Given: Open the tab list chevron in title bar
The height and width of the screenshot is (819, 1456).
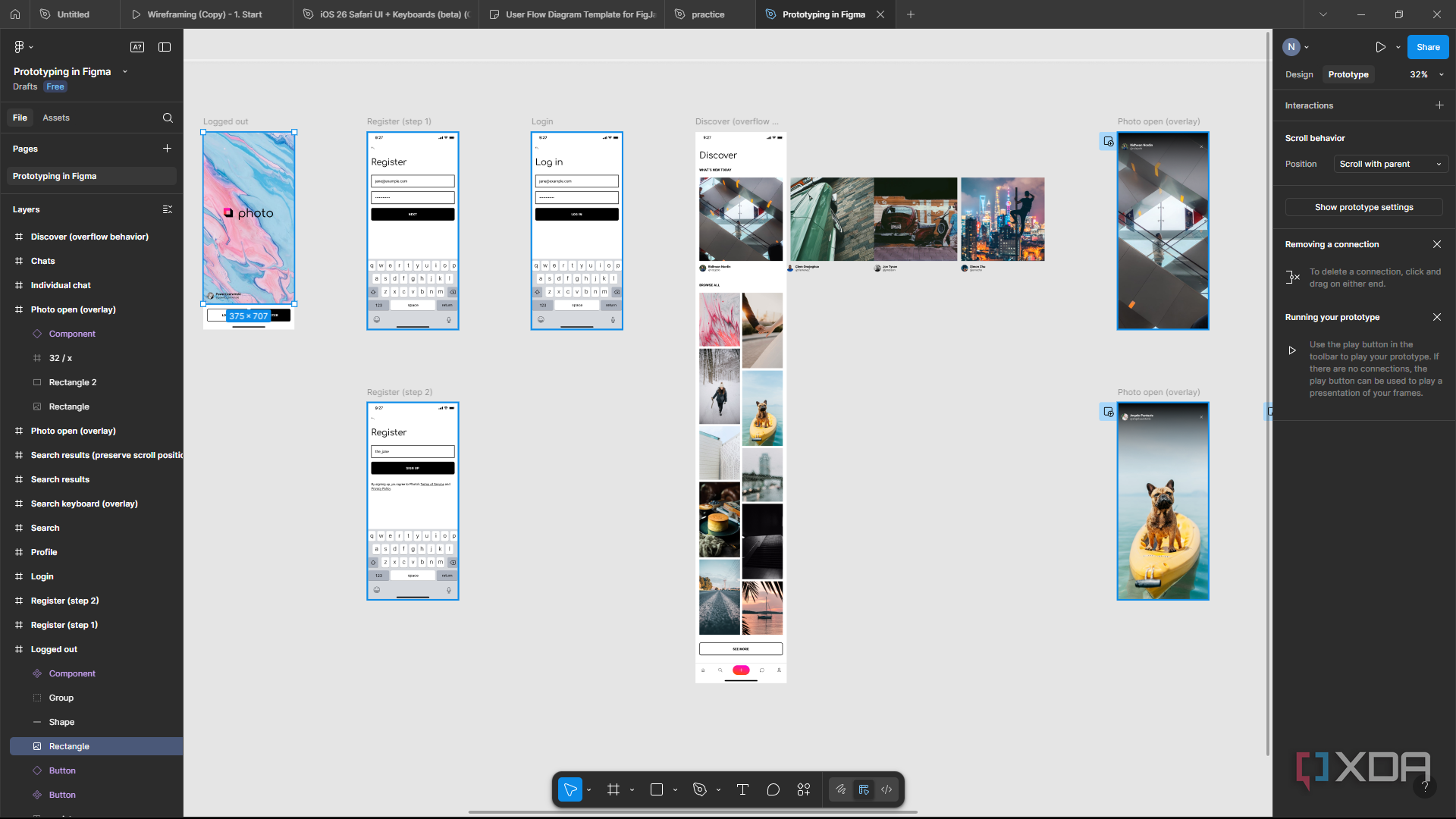Looking at the screenshot, I should [x=1323, y=14].
